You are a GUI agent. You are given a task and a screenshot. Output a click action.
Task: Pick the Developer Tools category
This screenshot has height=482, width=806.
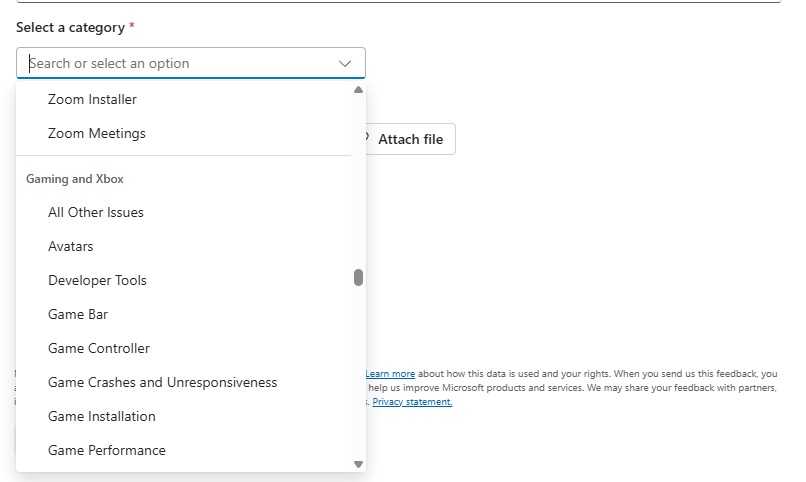click(184, 280)
